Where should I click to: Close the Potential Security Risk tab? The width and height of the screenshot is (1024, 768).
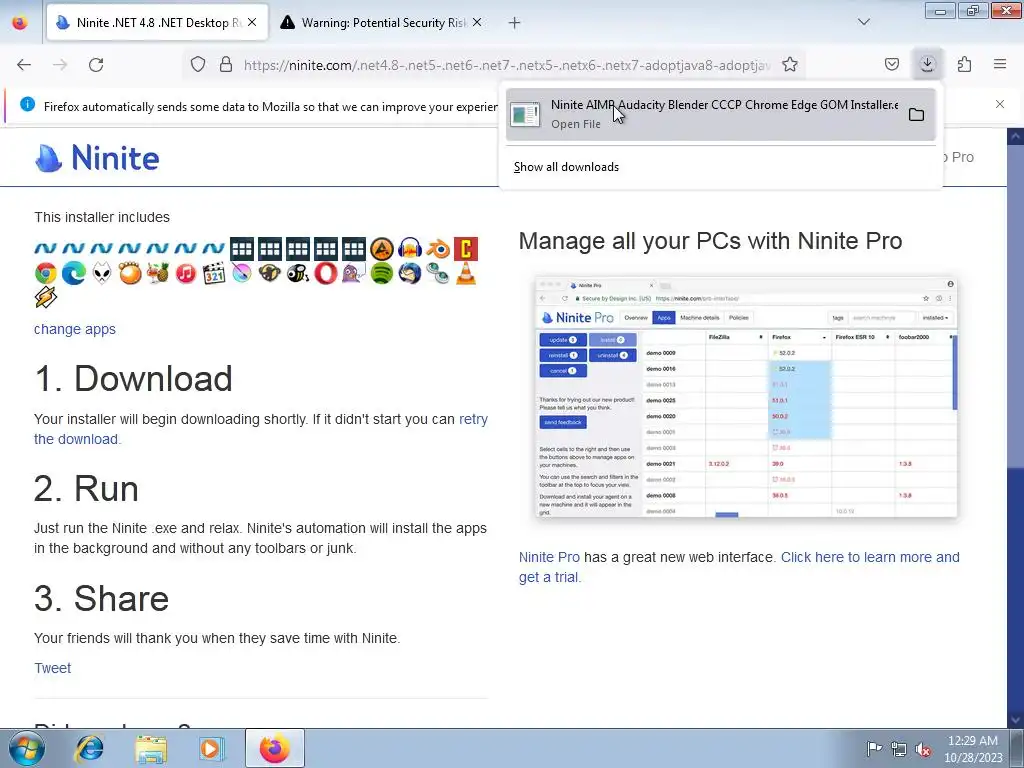[x=477, y=22]
